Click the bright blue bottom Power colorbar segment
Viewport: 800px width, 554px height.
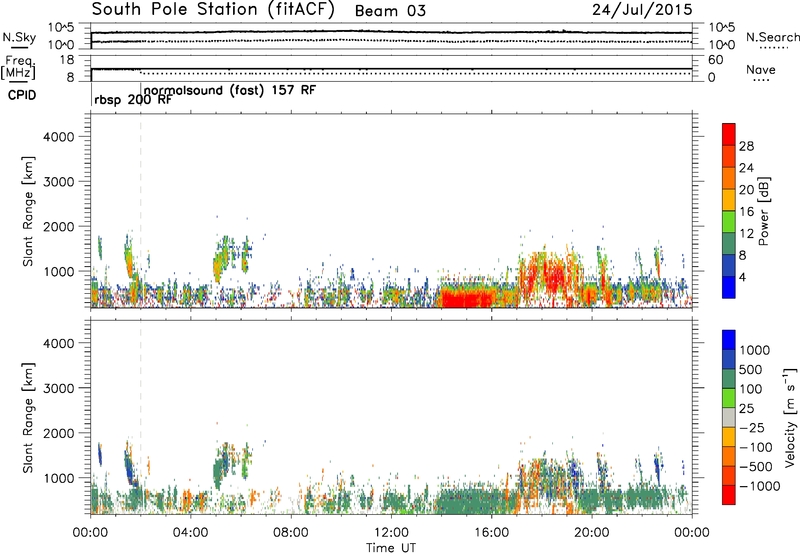(x=729, y=287)
